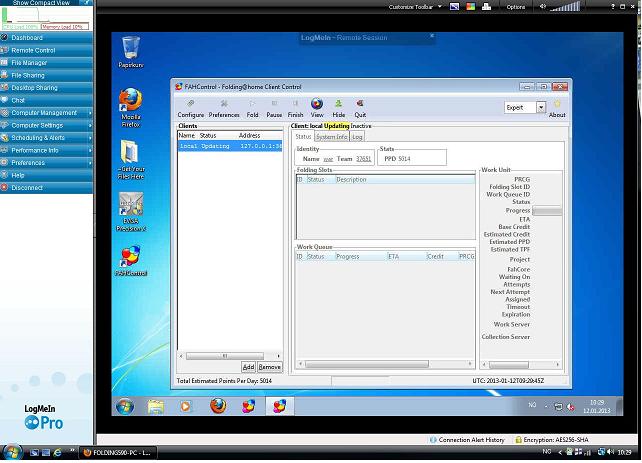Screen dimensions: 642x463
Task: Click Disconnect in LogMeIn sidebar
Action: [46, 187]
